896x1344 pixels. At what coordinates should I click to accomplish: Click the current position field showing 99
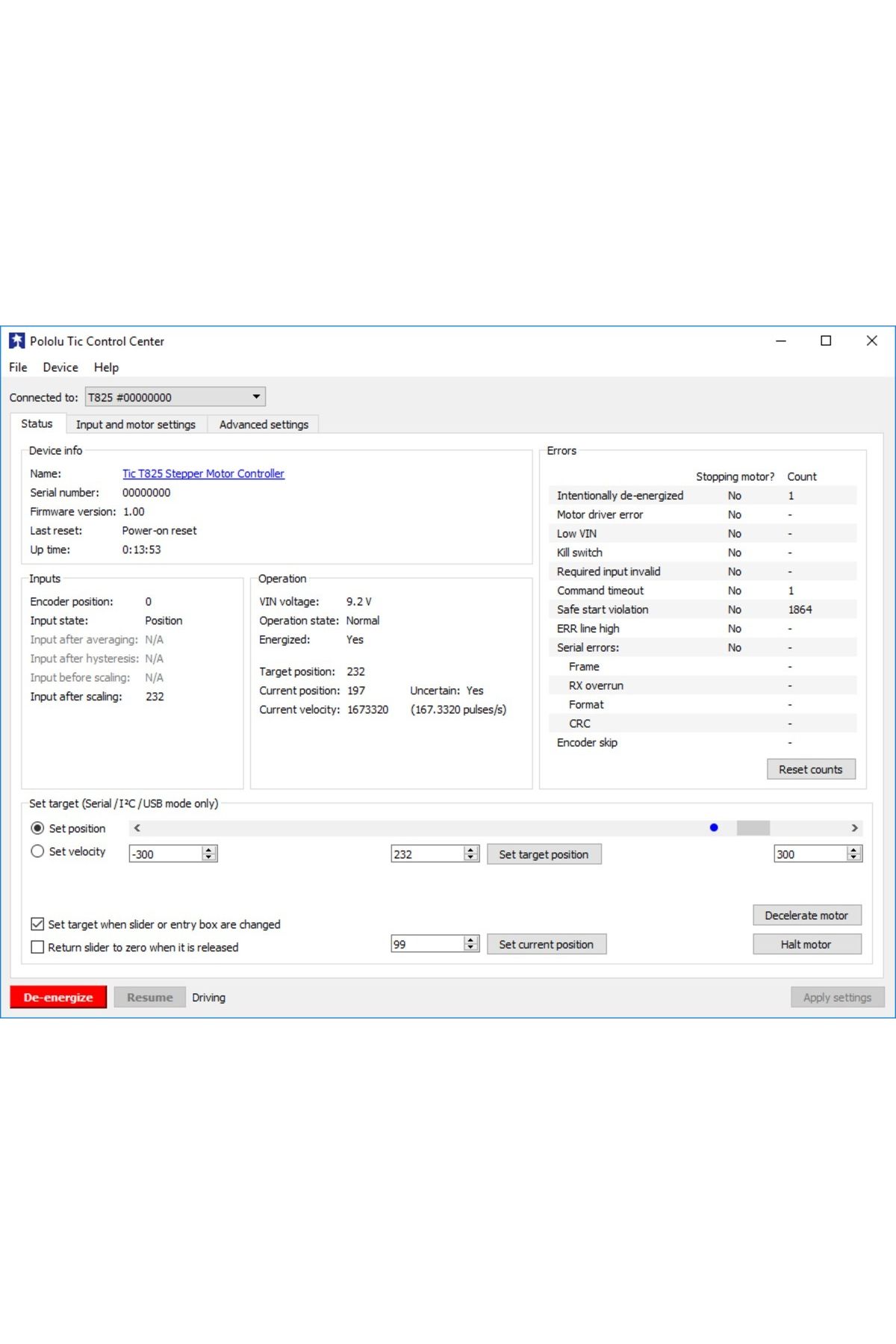point(427,944)
